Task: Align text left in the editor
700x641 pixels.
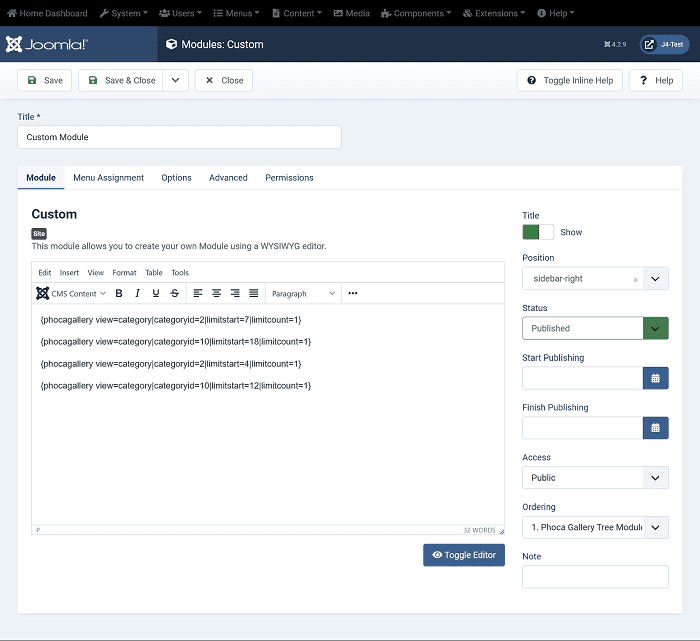Action: [x=198, y=293]
